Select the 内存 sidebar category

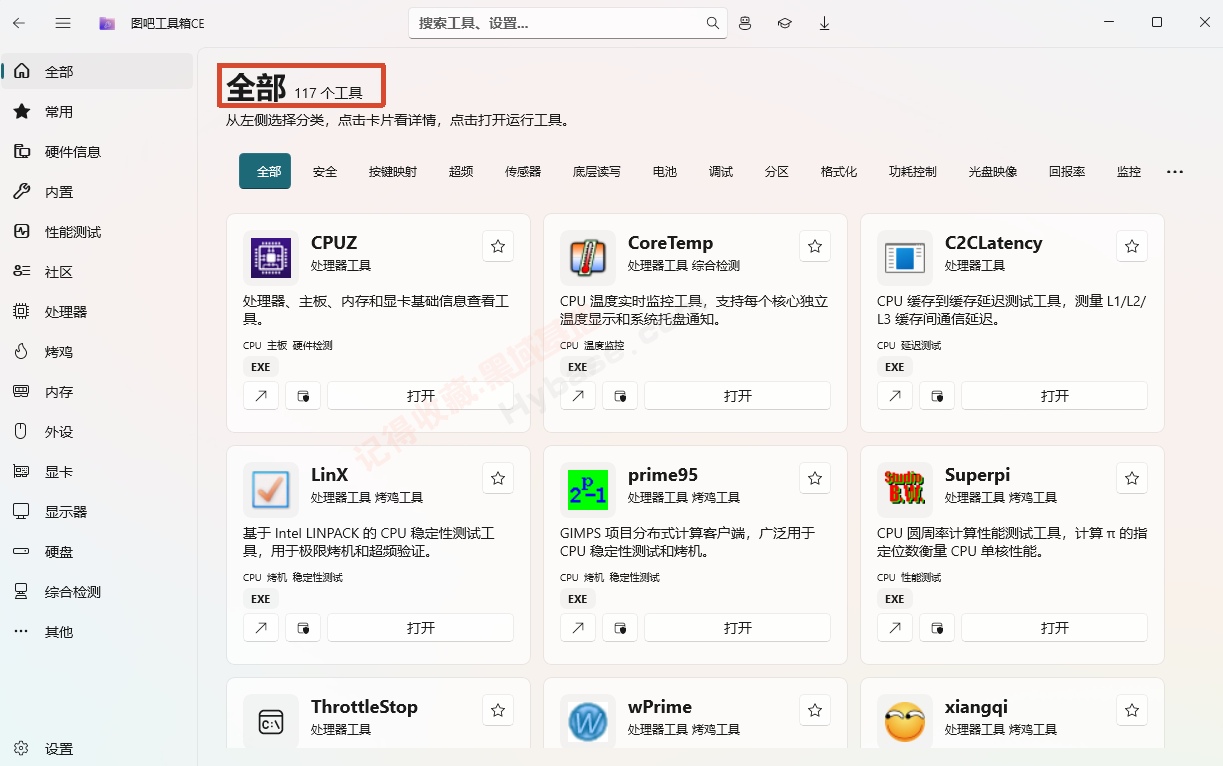coord(98,392)
